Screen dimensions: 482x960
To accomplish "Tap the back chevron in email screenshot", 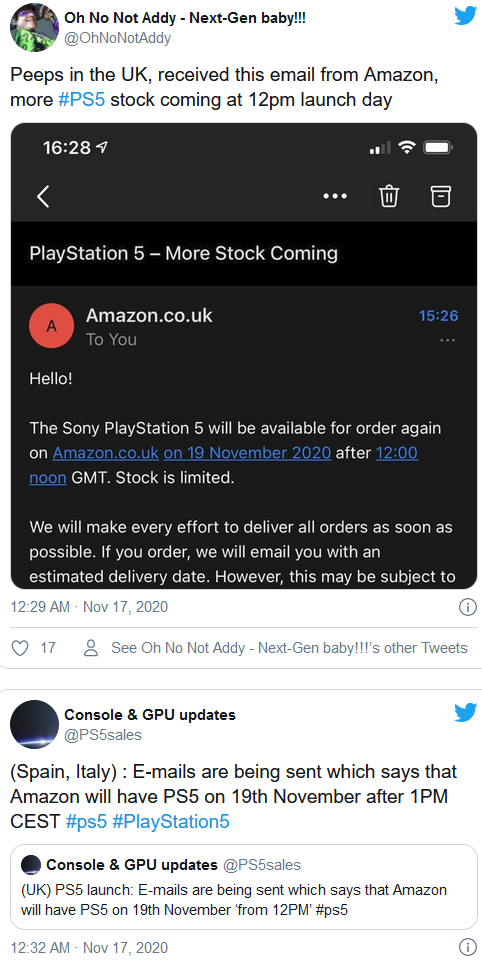I will coord(43,197).
